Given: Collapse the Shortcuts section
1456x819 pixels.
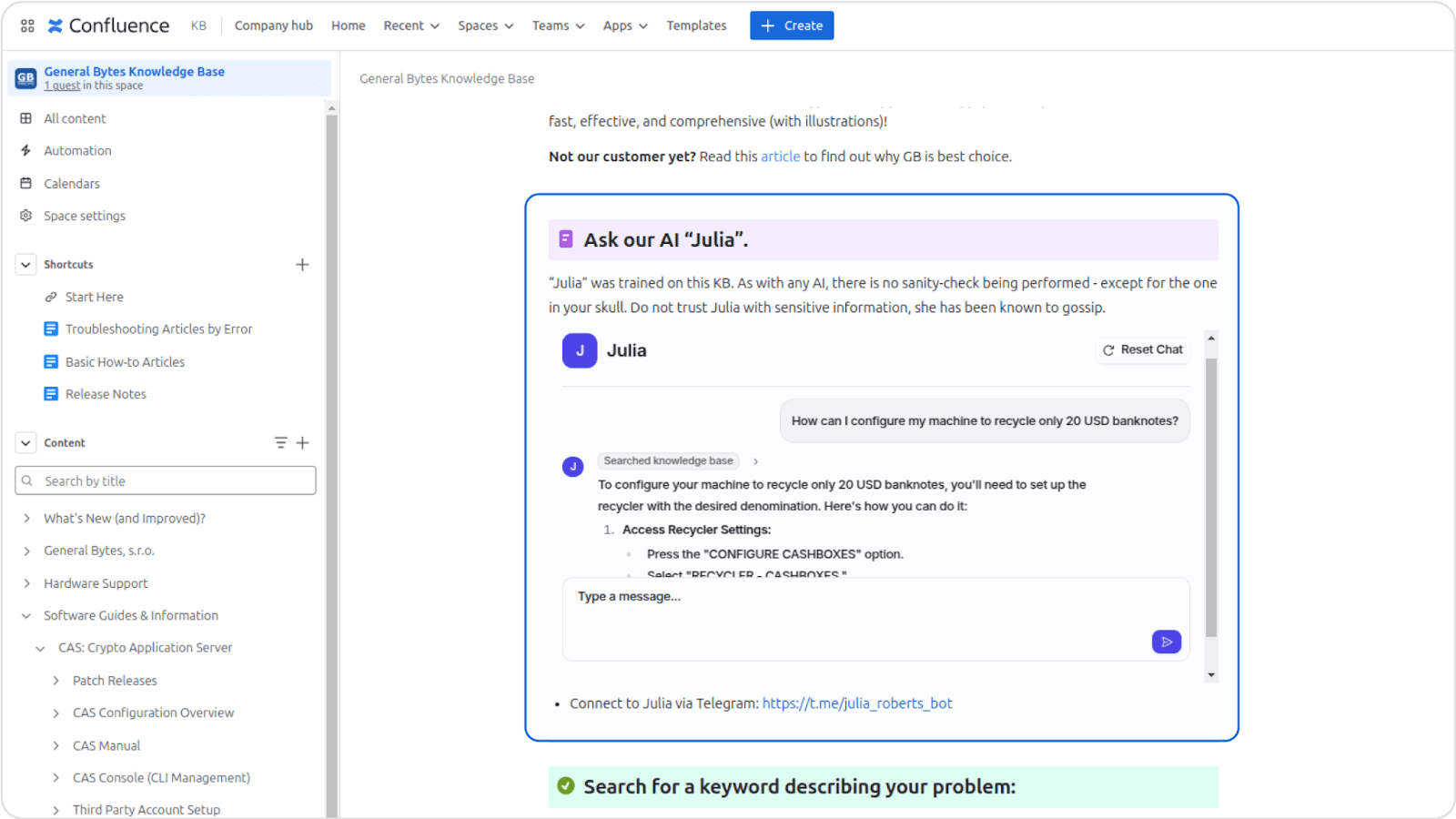Looking at the screenshot, I should [25, 265].
